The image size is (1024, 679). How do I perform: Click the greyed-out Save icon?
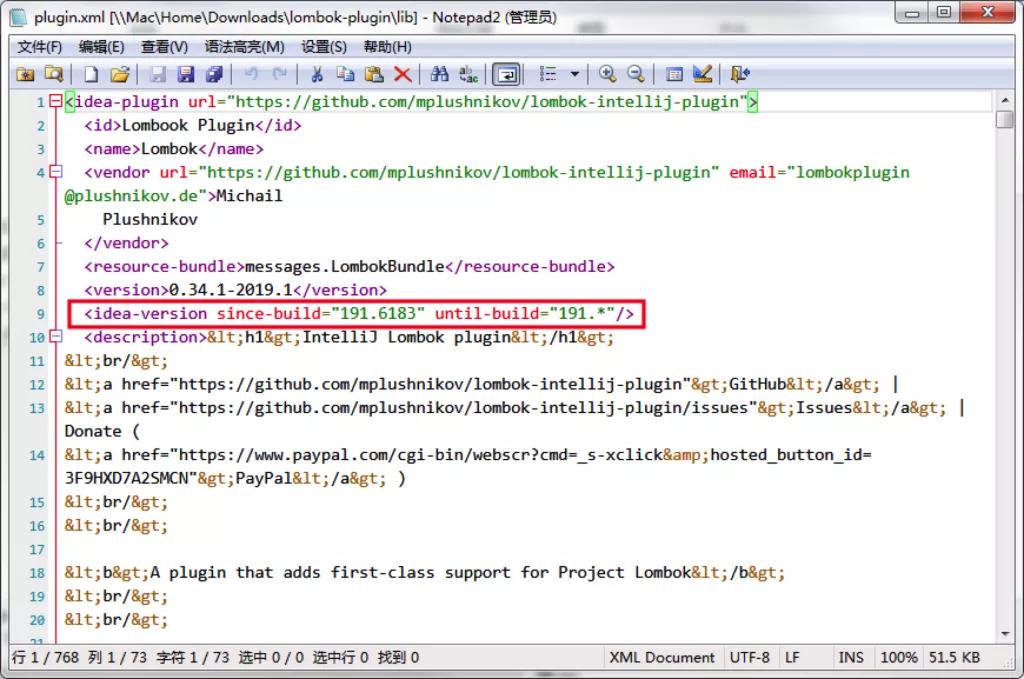[157, 74]
